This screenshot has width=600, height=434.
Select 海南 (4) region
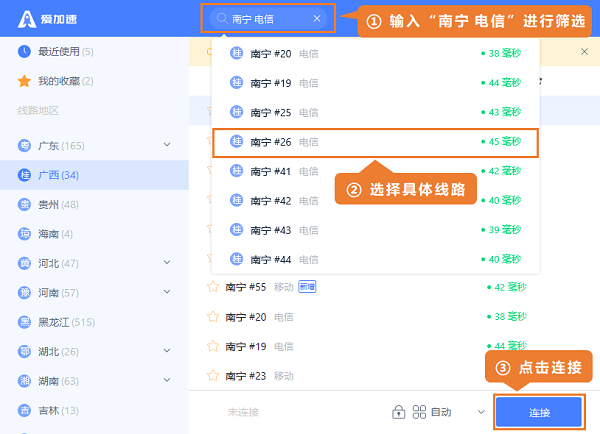94,234
